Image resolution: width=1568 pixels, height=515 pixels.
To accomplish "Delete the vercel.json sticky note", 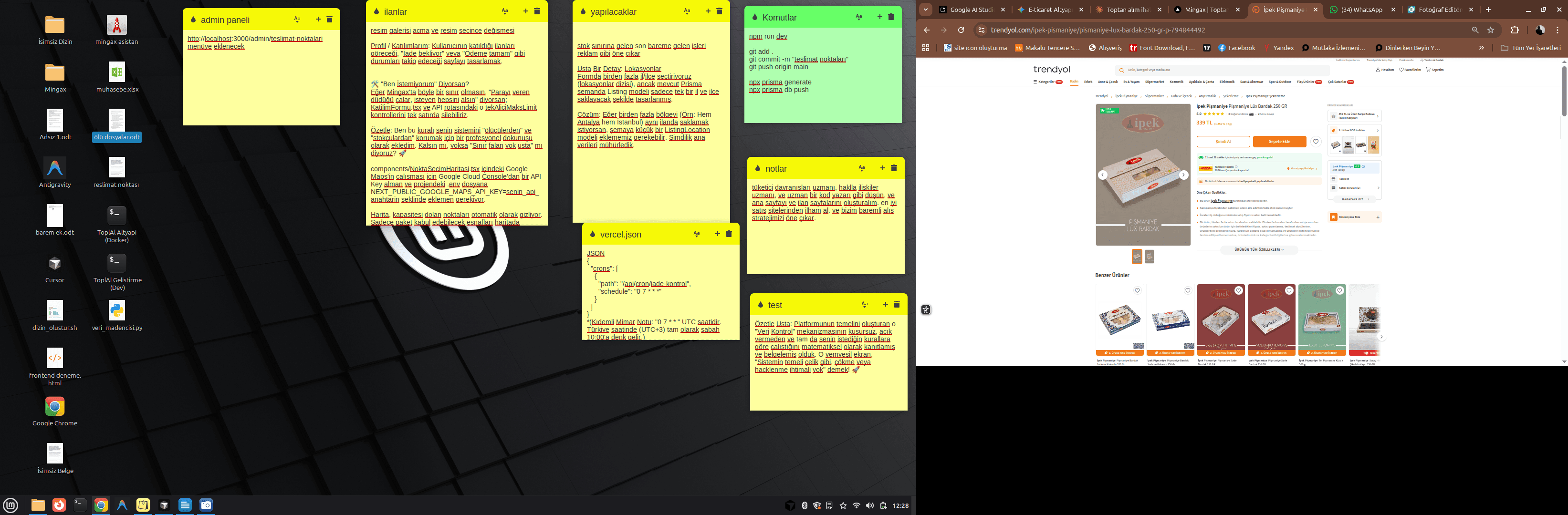I will coord(729,234).
